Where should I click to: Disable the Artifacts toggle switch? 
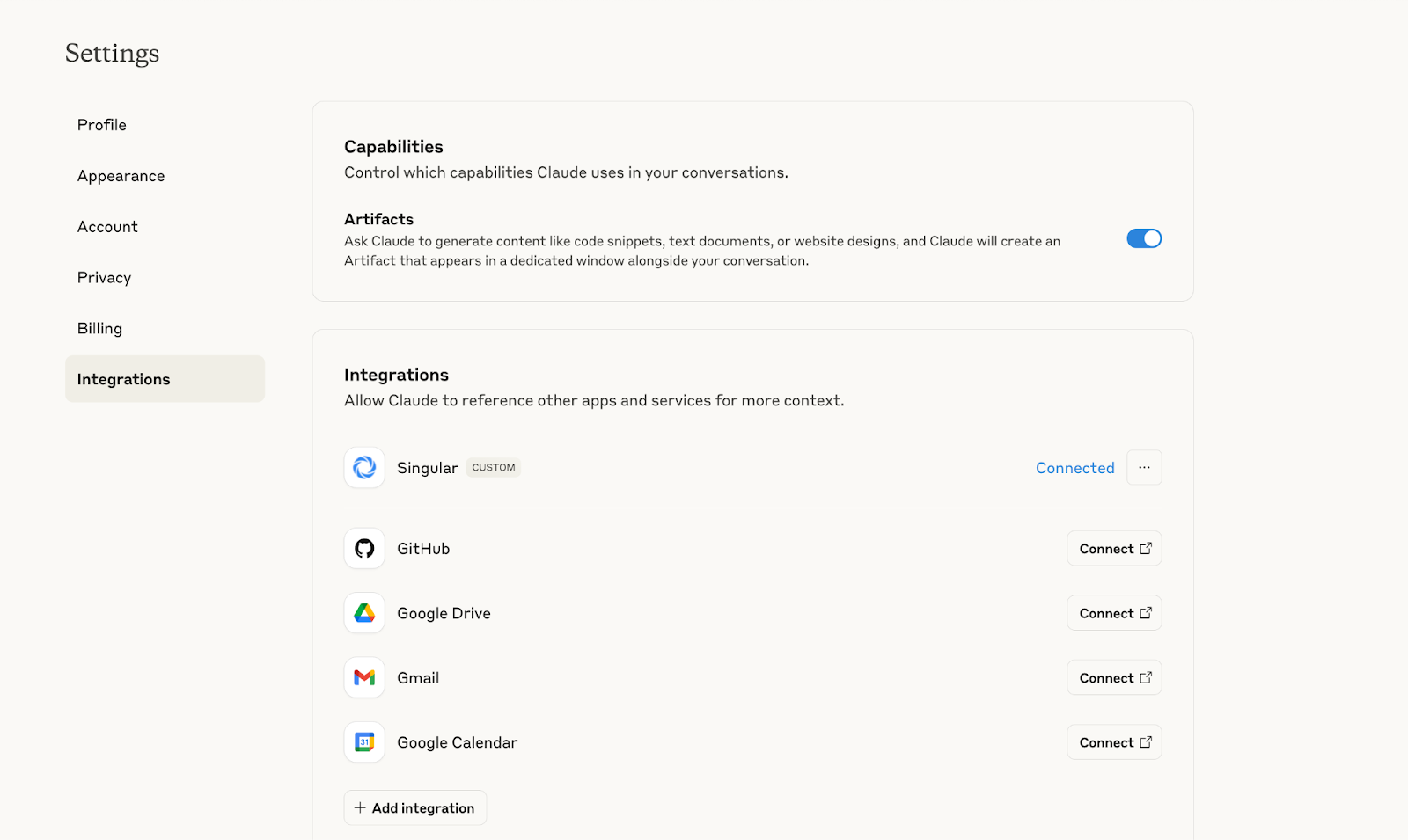1144,238
